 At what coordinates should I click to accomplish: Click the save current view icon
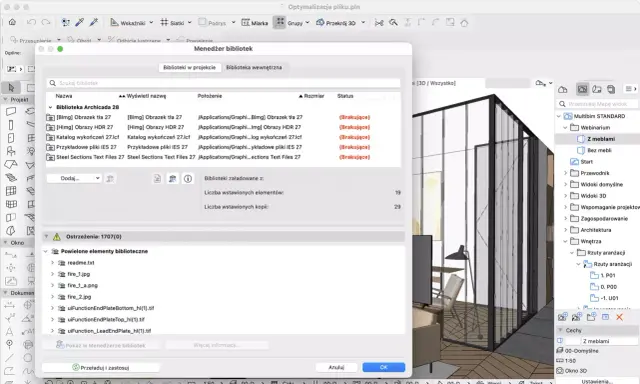(562, 317)
